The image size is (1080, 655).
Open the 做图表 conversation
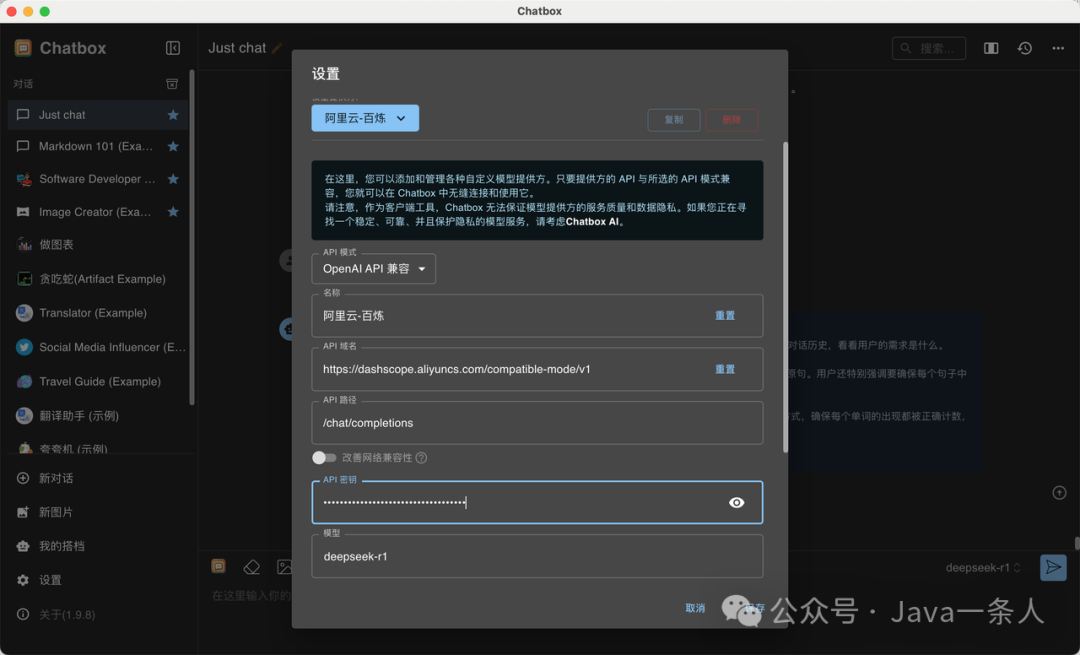click(97, 245)
